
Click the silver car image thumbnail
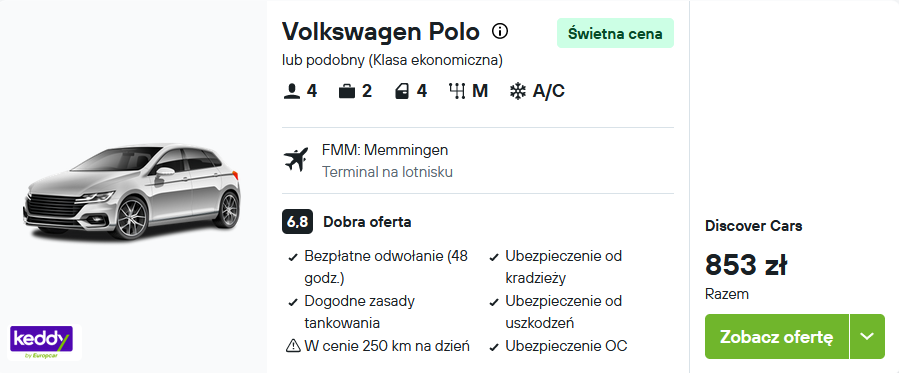click(x=133, y=191)
